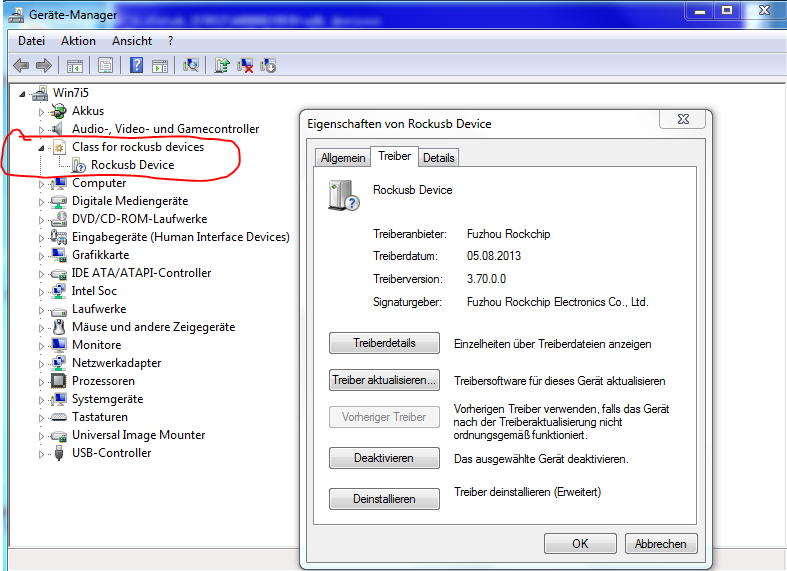Click the Update driver software toolbar icon
Viewport: 787px width, 571px height.
[x=221, y=65]
